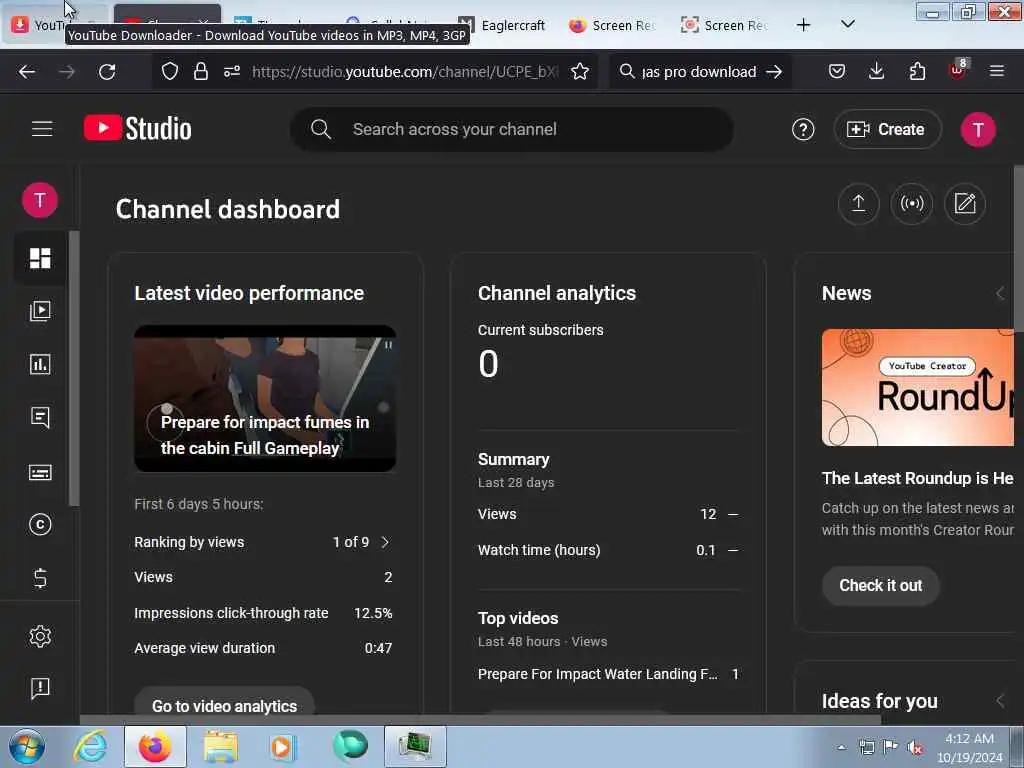The height and width of the screenshot is (768, 1024).
Task: Open Prepare For Impact Water Landing top video
Action: [598, 674]
